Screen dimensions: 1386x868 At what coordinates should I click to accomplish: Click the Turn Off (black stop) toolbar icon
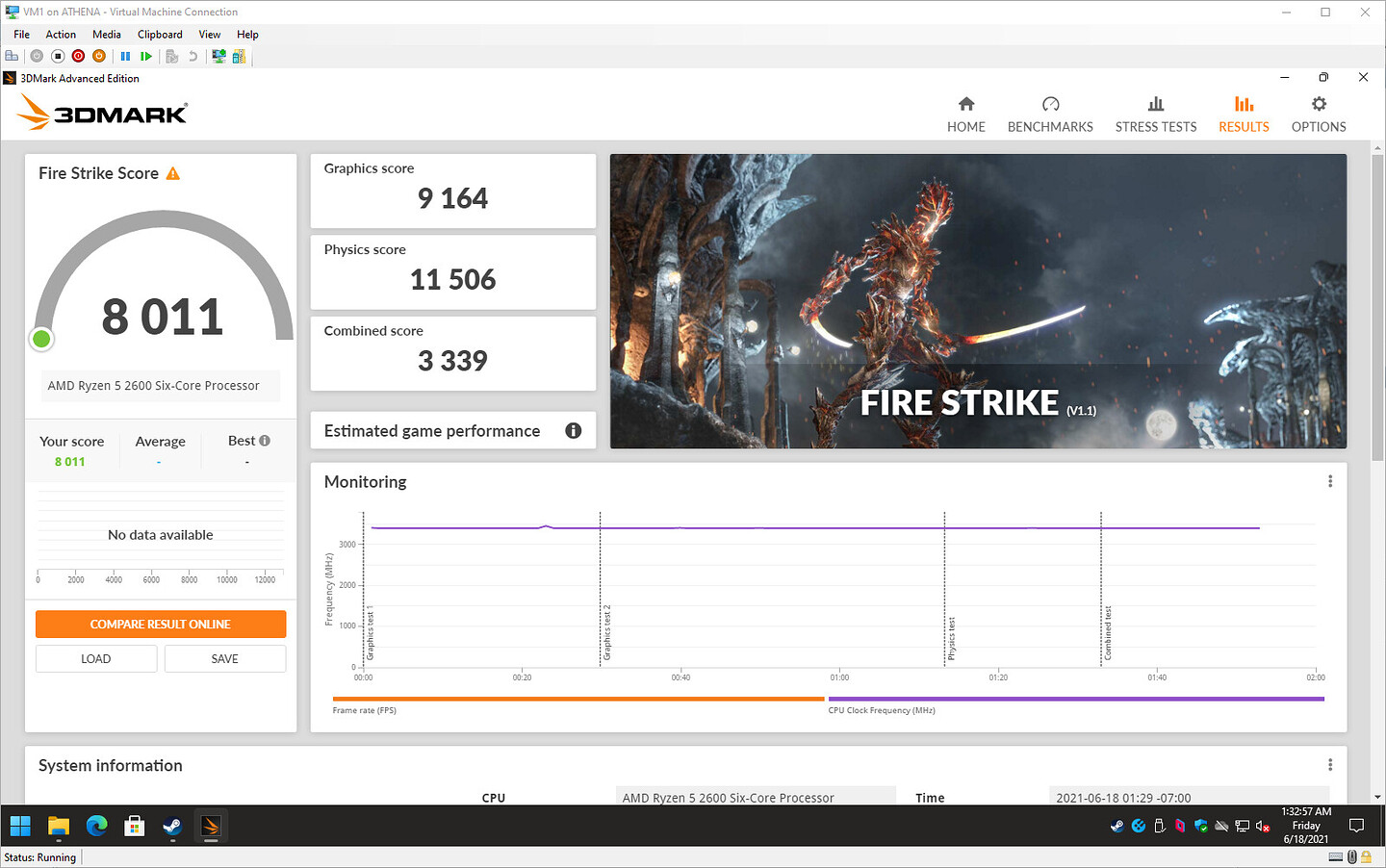pos(58,56)
